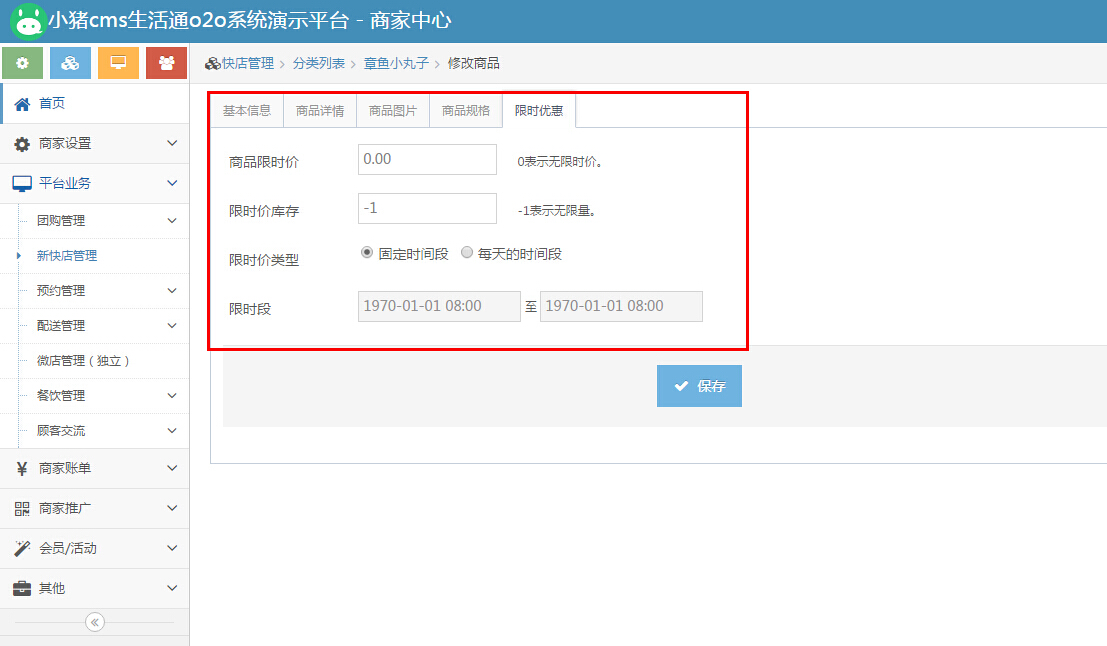Expand the 预约管理 submenu chevron
The height and width of the screenshot is (646, 1107).
pos(172,290)
